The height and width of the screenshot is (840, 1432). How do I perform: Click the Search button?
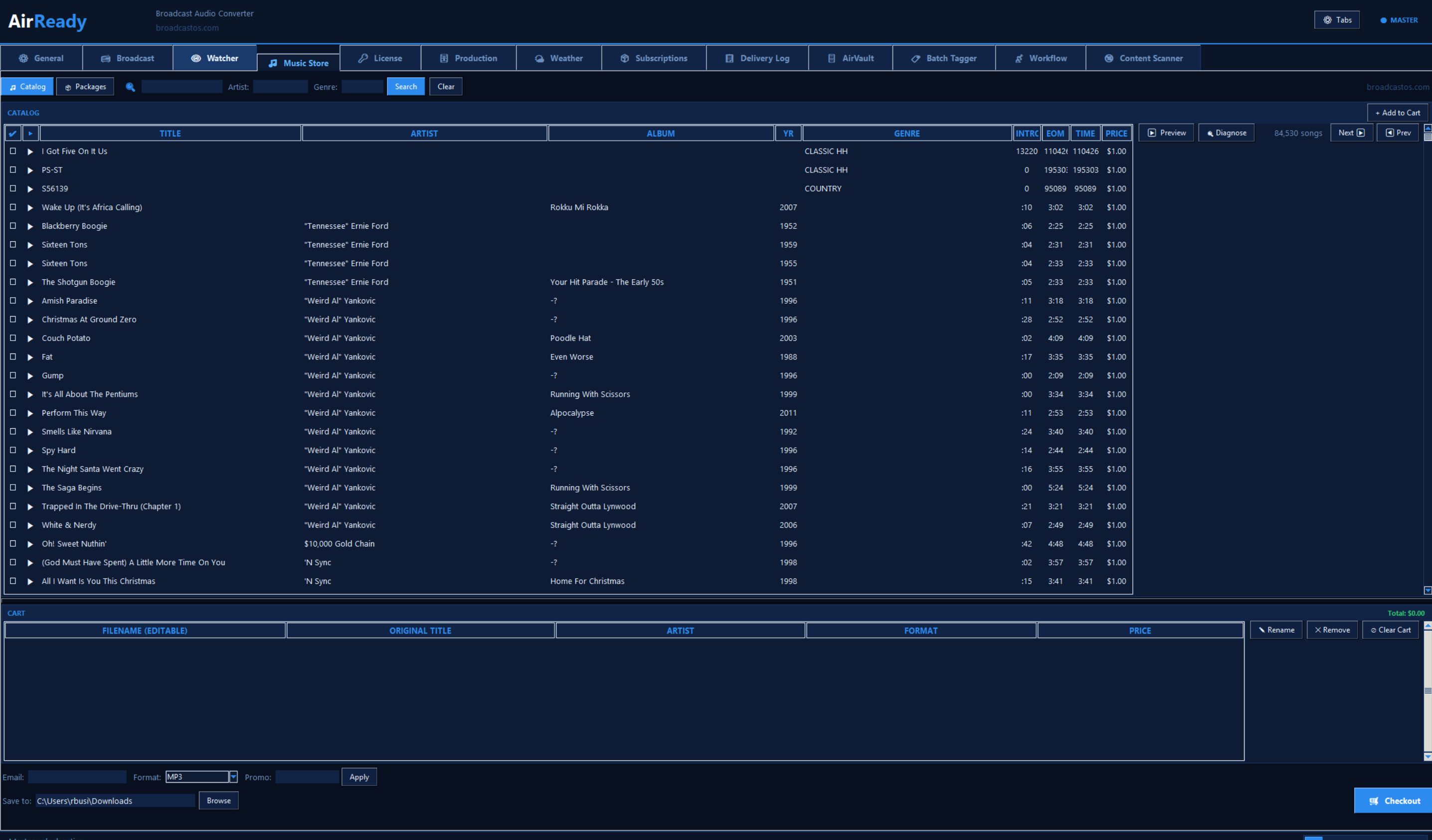(406, 87)
